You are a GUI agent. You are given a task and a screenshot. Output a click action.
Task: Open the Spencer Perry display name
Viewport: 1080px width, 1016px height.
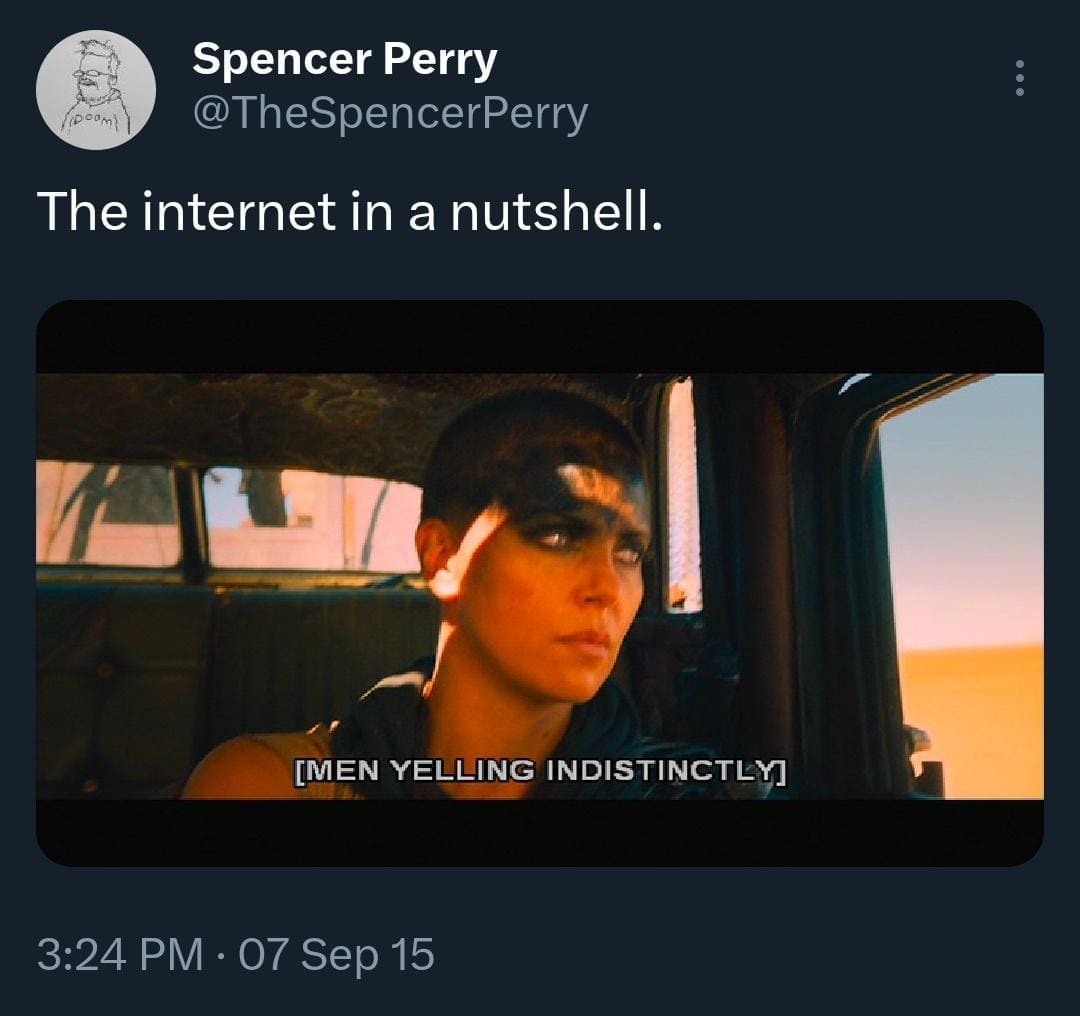(344, 61)
